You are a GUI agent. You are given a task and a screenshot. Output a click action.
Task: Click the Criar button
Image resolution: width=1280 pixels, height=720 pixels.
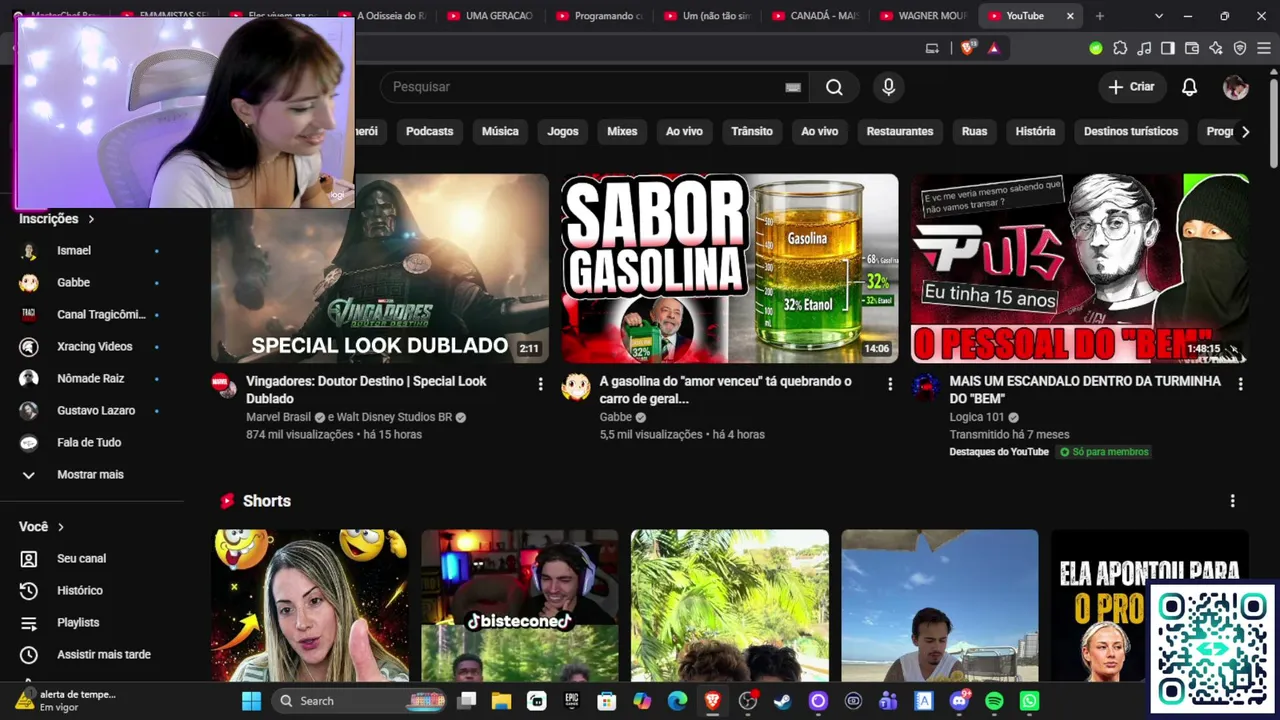1131,87
